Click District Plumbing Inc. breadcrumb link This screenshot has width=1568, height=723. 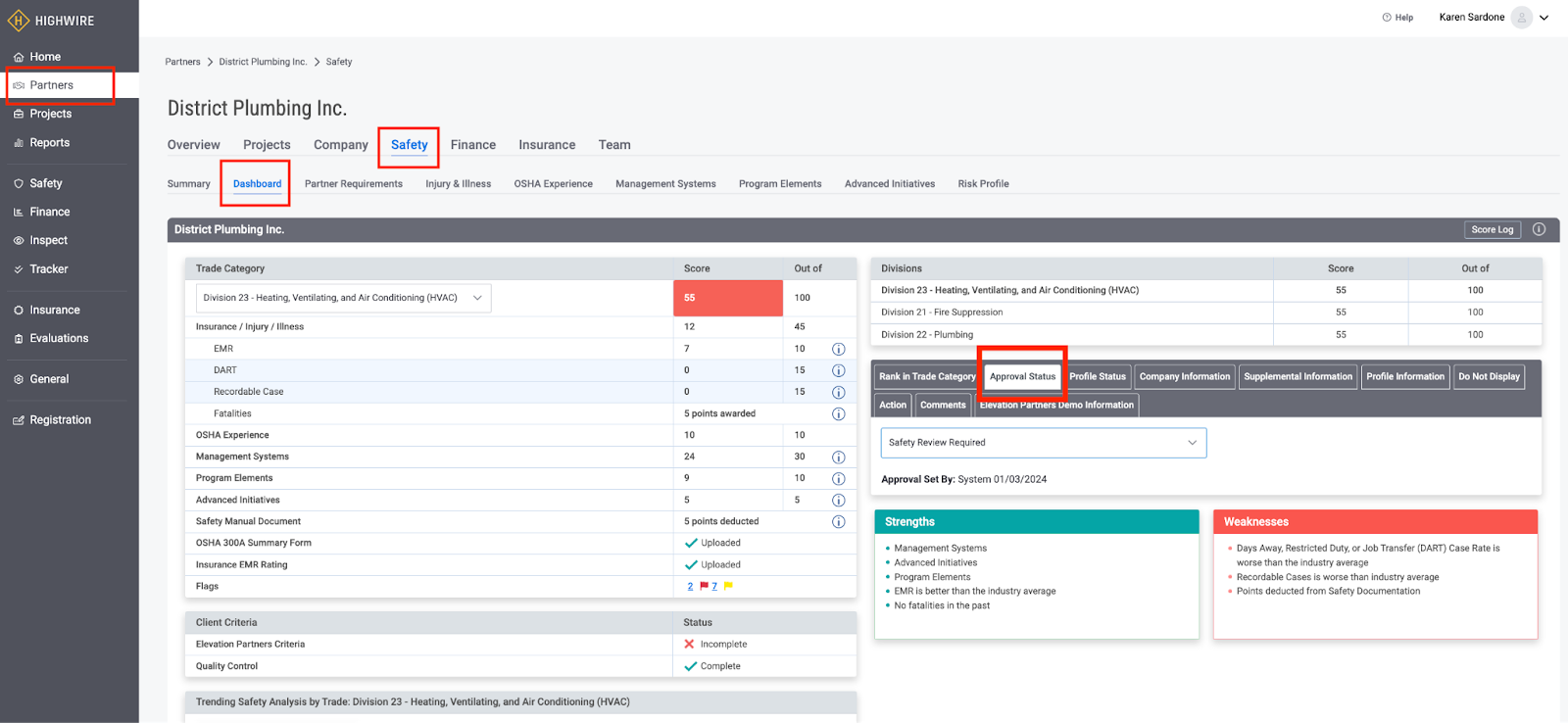263,62
